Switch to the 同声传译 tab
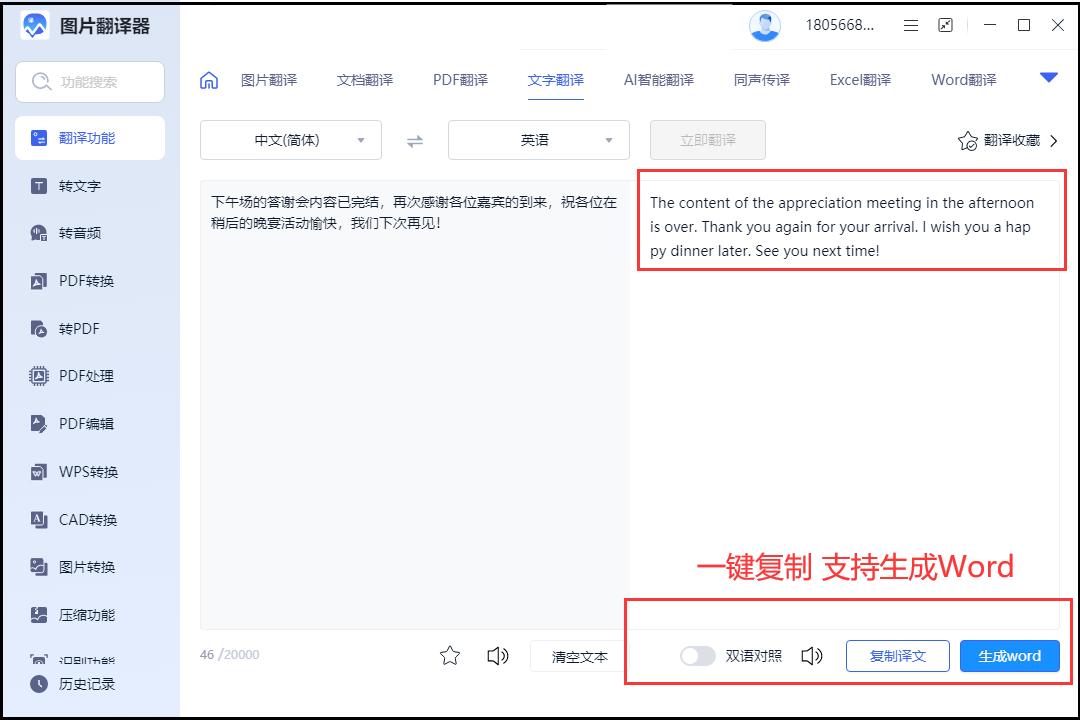This screenshot has height=720, width=1080. point(762,80)
